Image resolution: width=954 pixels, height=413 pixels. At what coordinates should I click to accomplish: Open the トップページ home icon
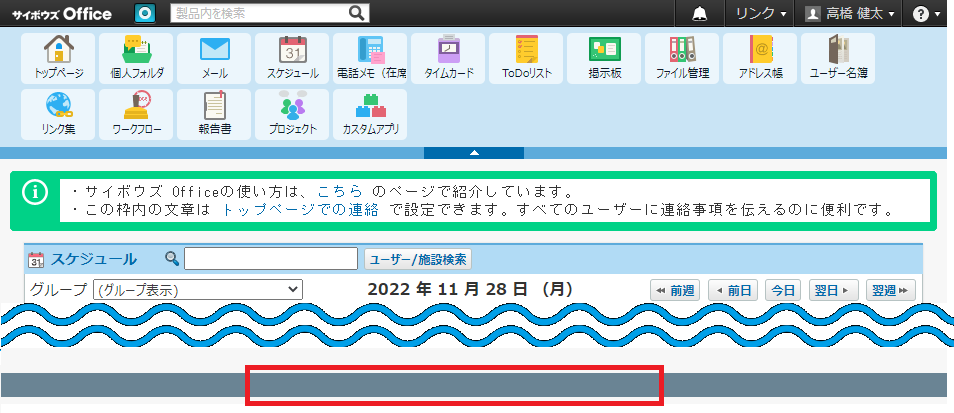pyautogui.click(x=58, y=58)
